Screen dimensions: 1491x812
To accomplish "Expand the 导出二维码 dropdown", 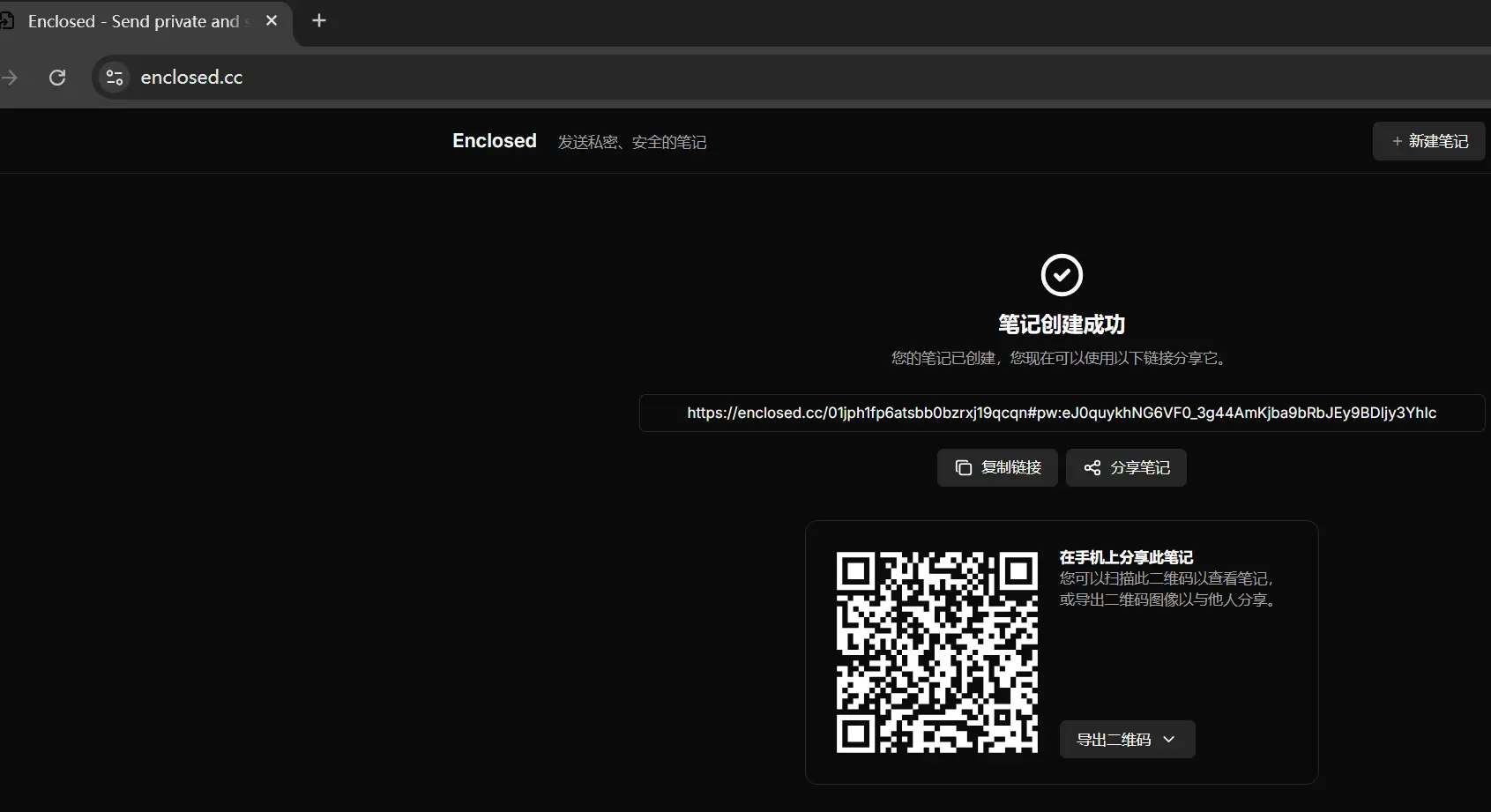I will click(1127, 739).
